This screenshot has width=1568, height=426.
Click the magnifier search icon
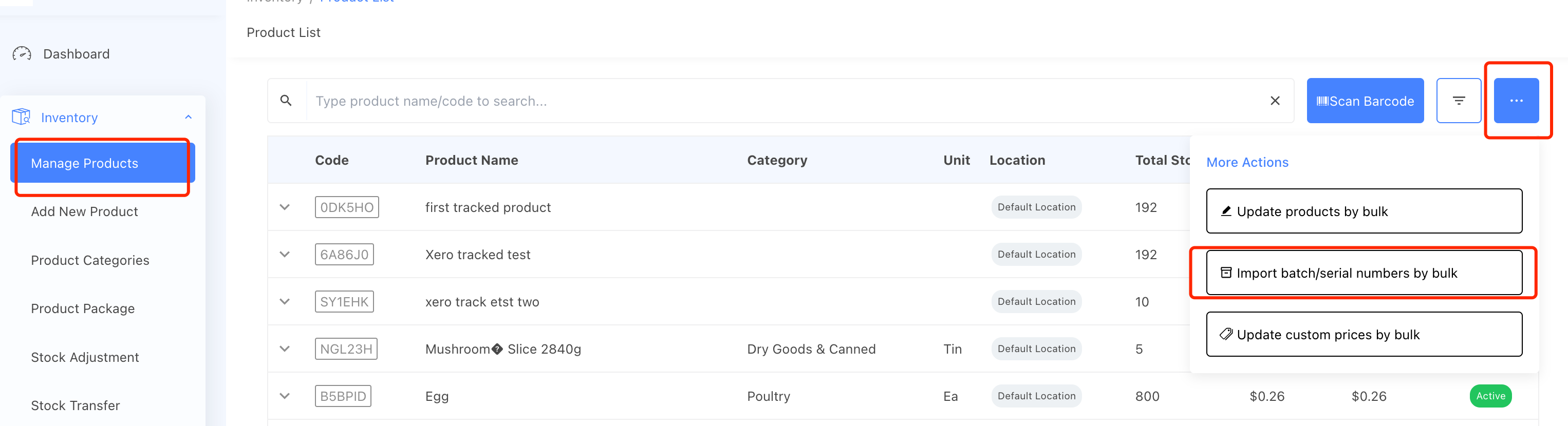pyautogui.click(x=286, y=100)
